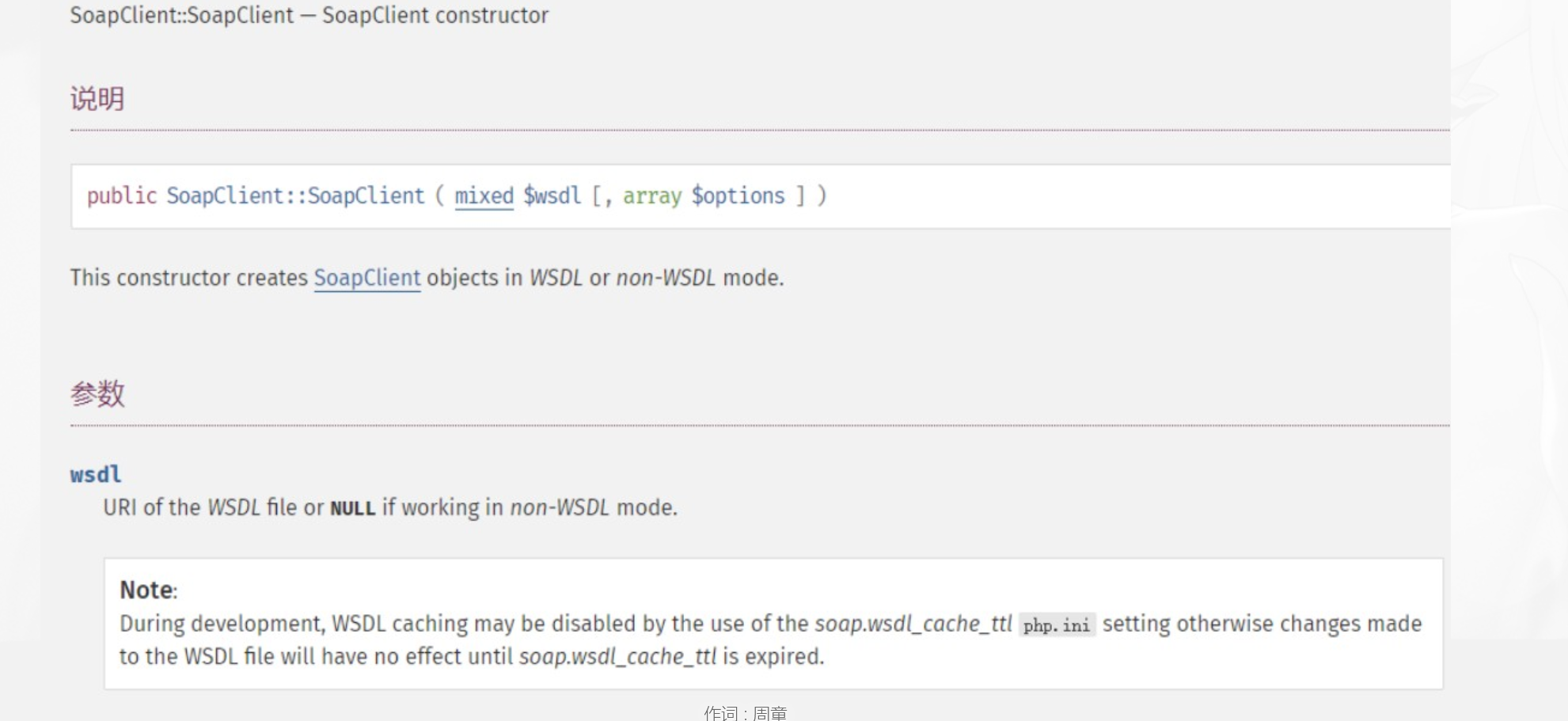The width and height of the screenshot is (1568, 721).
Task: Click the soap.wsdl_cache_ttl setting after php.ini
Action: click(x=913, y=624)
